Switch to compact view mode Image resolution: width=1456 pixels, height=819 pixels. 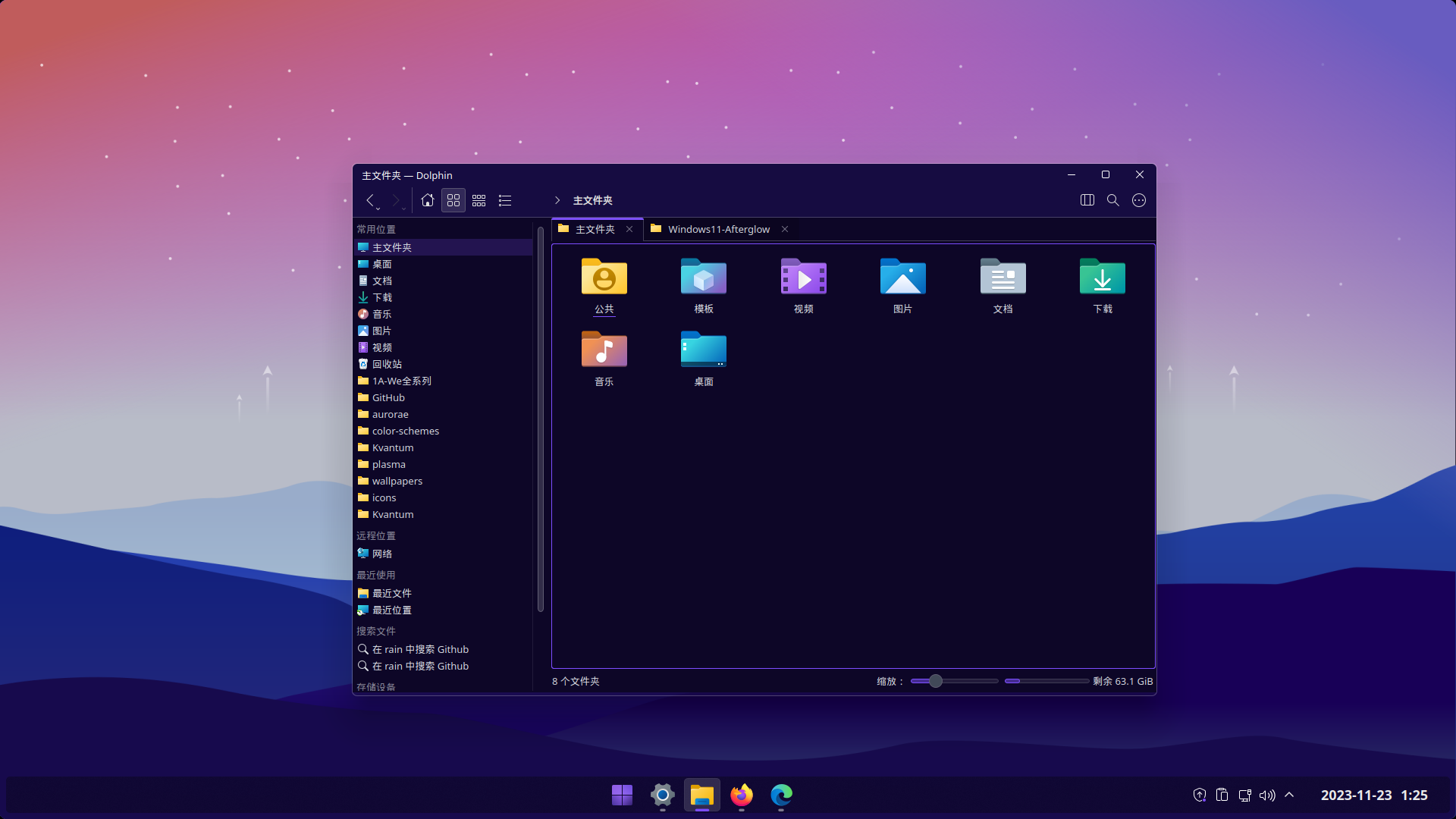[479, 200]
